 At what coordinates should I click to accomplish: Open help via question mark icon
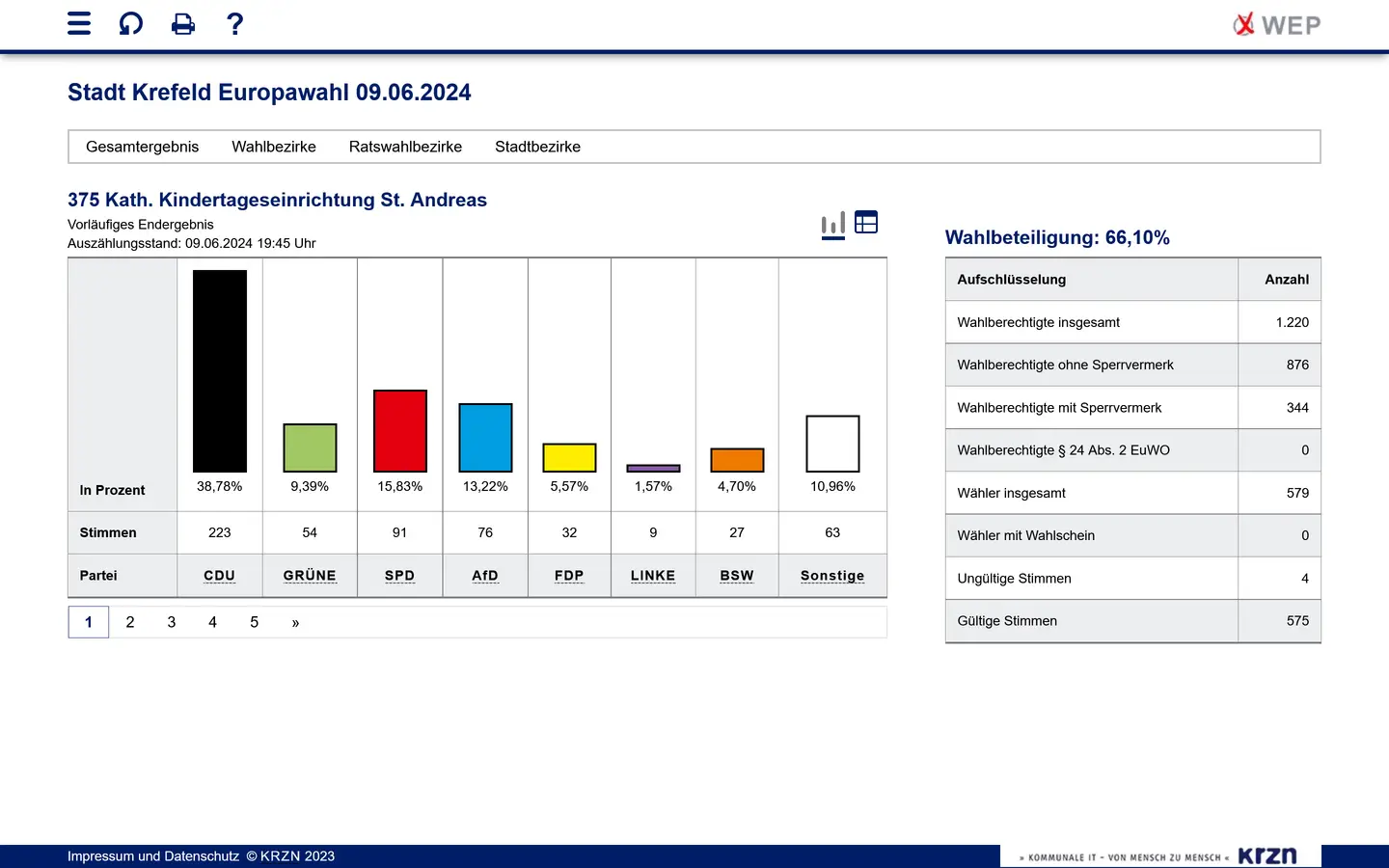[234, 23]
